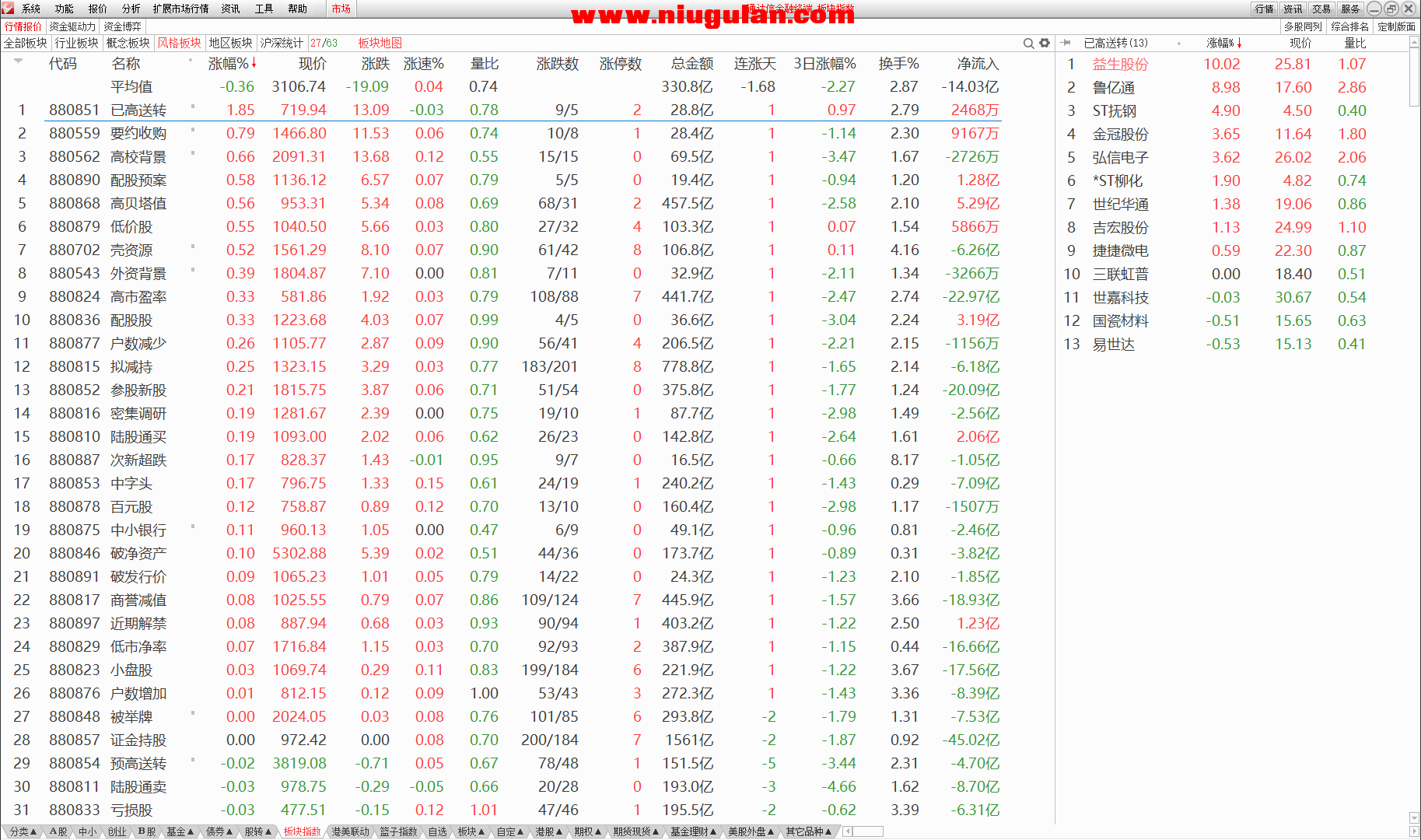The image size is (1421, 840).
Task: Expand the 分类 bottom tab
Action: (x=23, y=831)
